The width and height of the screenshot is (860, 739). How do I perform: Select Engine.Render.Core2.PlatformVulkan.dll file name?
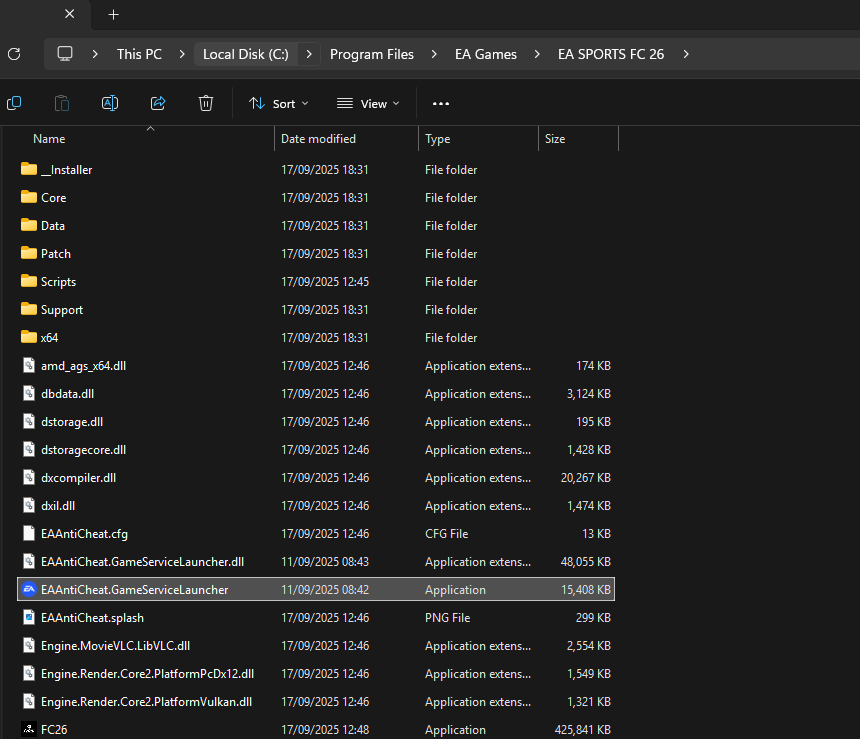click(x=146, y=702)
